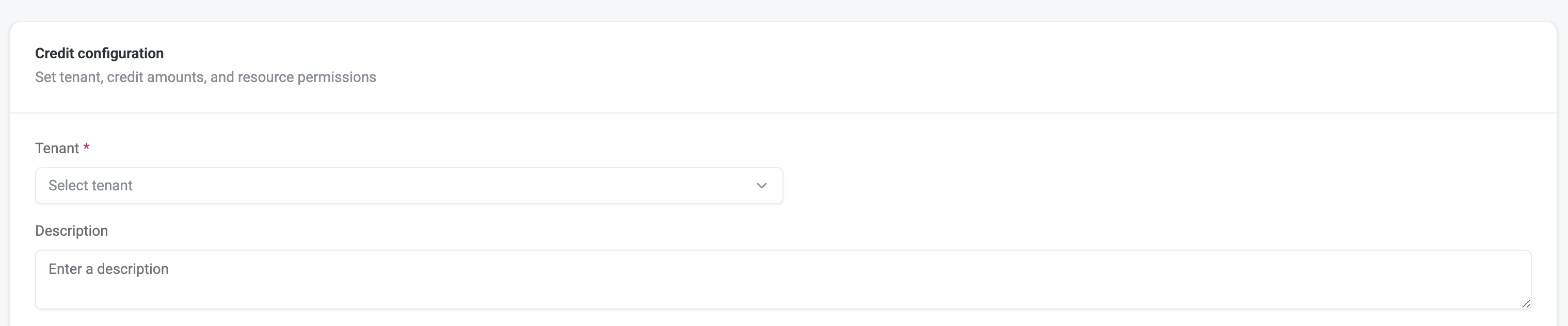Click 'resource permissions' in the subtitle text
Image resolution: width=1568 pixels, height=326 pixels.
point(307,77)
